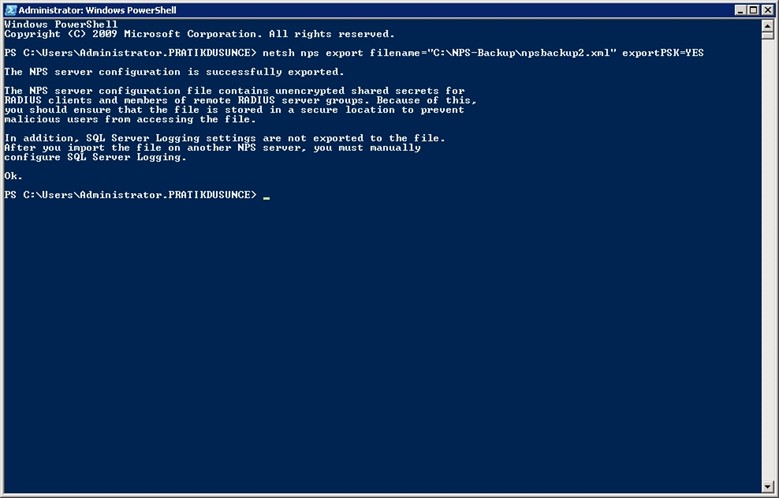Image resolution: width=779 pixels, height=498 pixels.
Task: Click the scrollbar down arrow
Action: [768, 487]
